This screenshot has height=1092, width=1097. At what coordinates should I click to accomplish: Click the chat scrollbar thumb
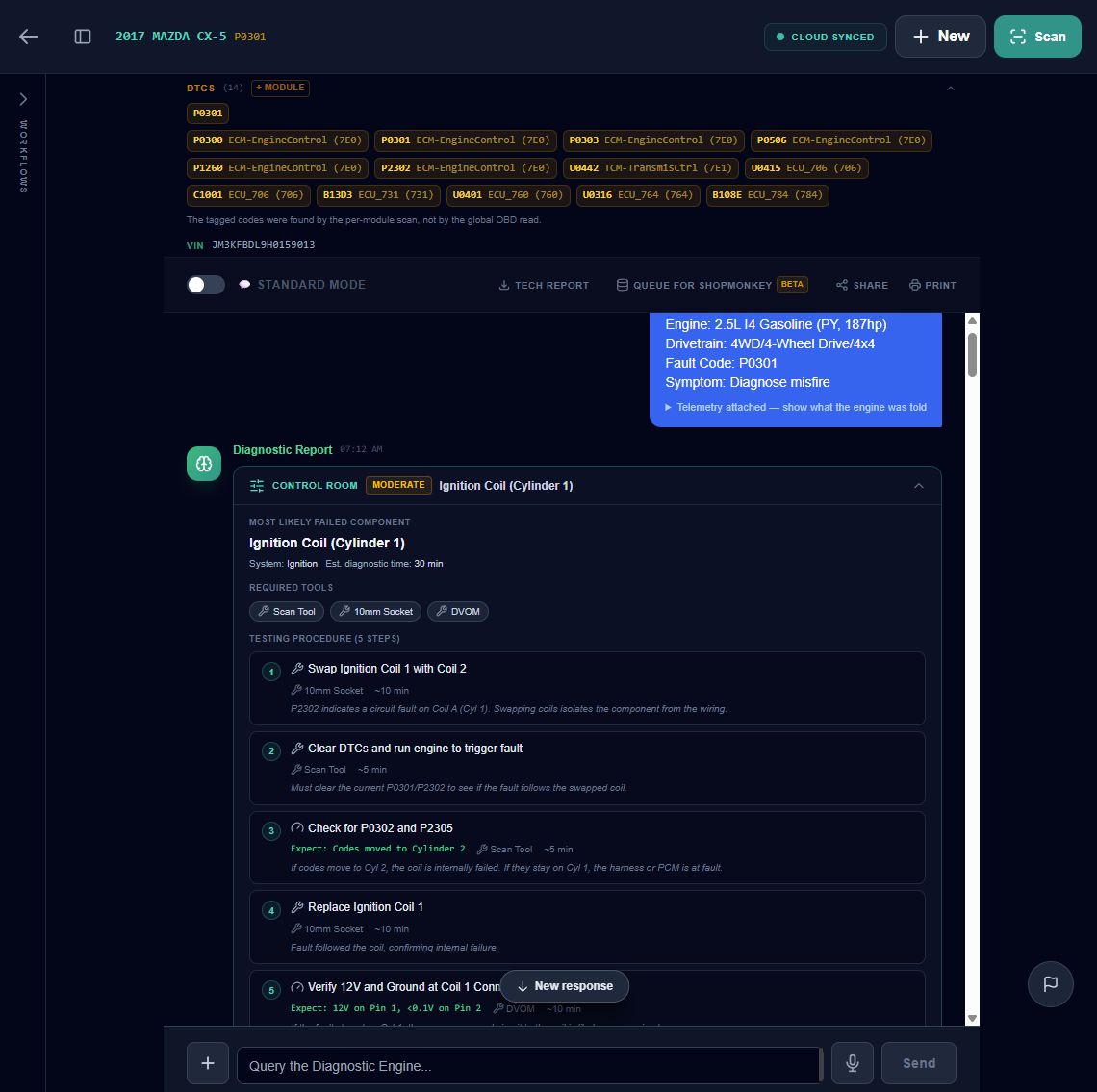point(972,355)
